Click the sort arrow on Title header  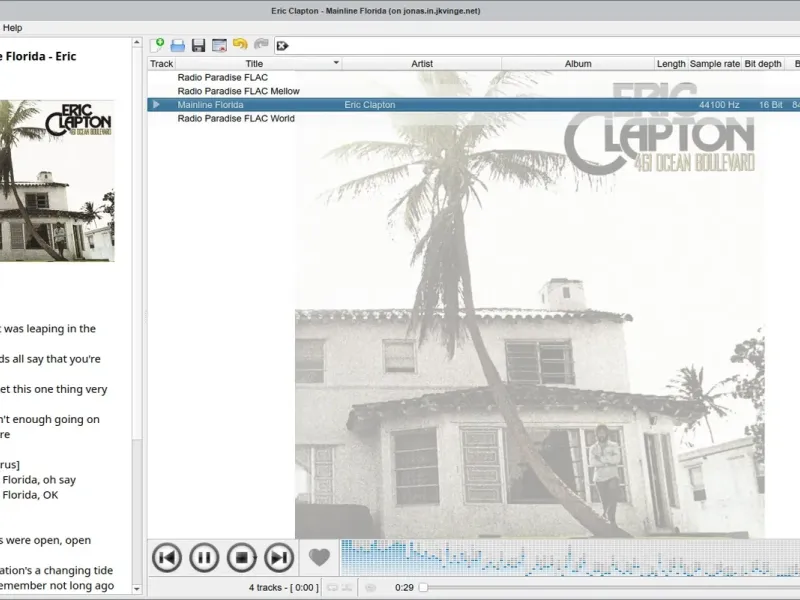(336, 63)
